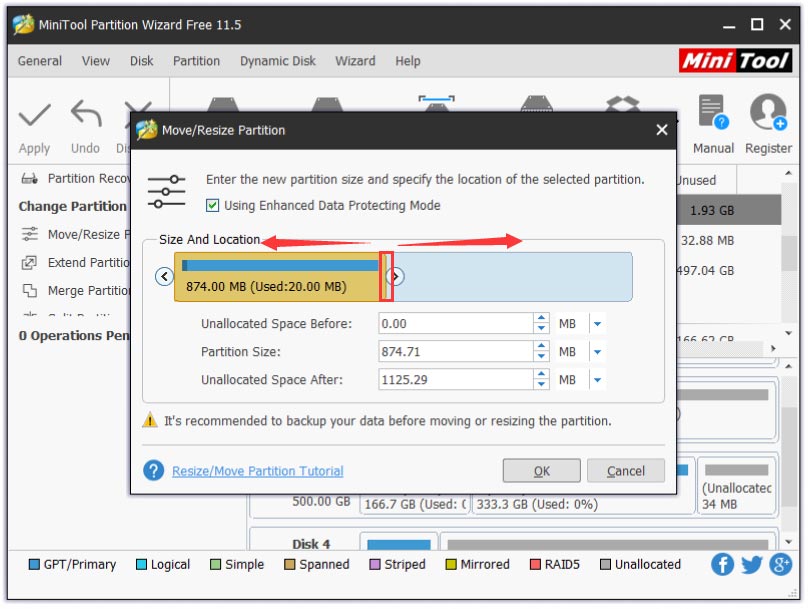808x609 pixels.
Task: Open the Partition menu
Action: click(x=196, y=61)
